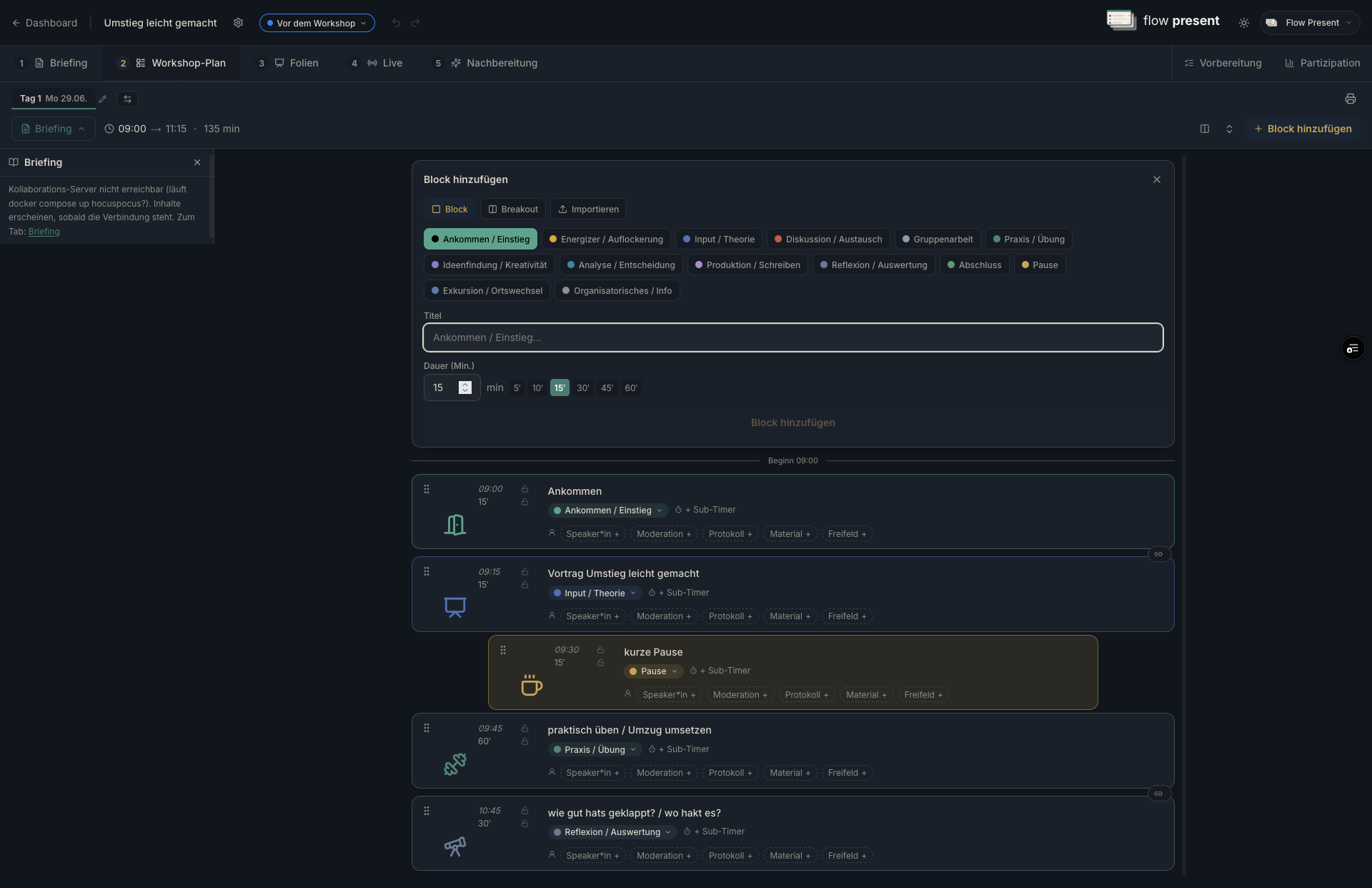Click the swap day arrows icon
1372x888 pixels.
127,99
